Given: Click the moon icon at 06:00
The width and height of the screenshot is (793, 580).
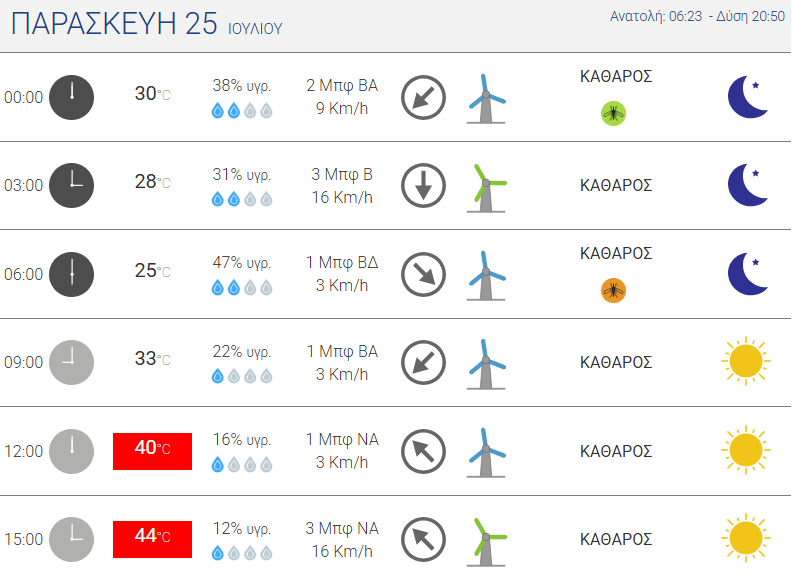Looking at the screenshot, I should pyautogui.click(x=747, y=274).
